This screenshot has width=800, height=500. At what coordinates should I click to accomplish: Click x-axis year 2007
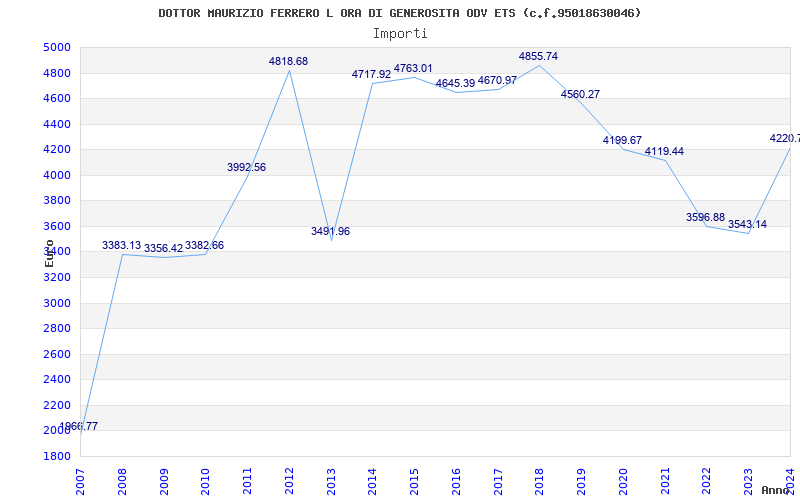81,482
